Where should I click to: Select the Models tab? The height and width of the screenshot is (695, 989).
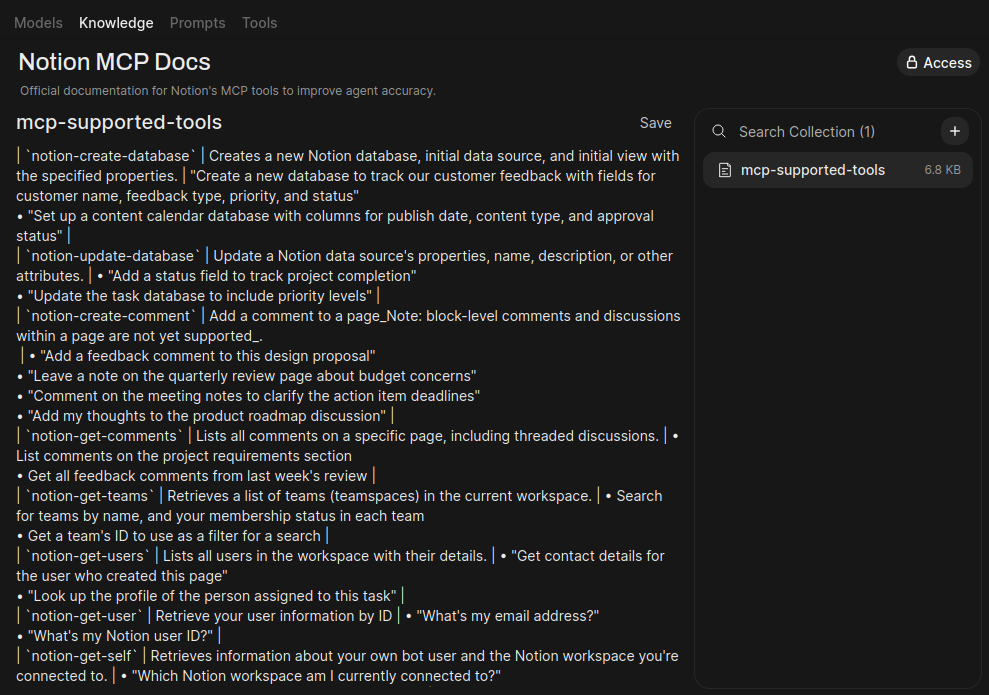tap(38, 22)
